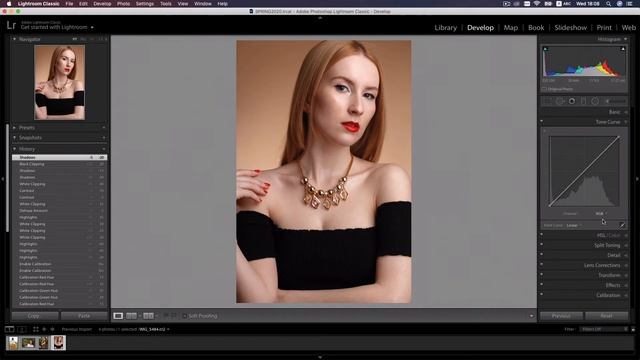640x360 pixels.
Task: Open toolbar content dropdown arrow
Action: pos(531,316)
